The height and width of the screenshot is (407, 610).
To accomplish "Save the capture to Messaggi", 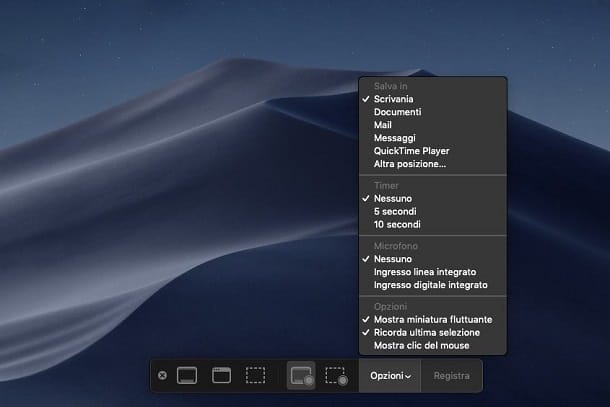I will click(x=433, y=138).
